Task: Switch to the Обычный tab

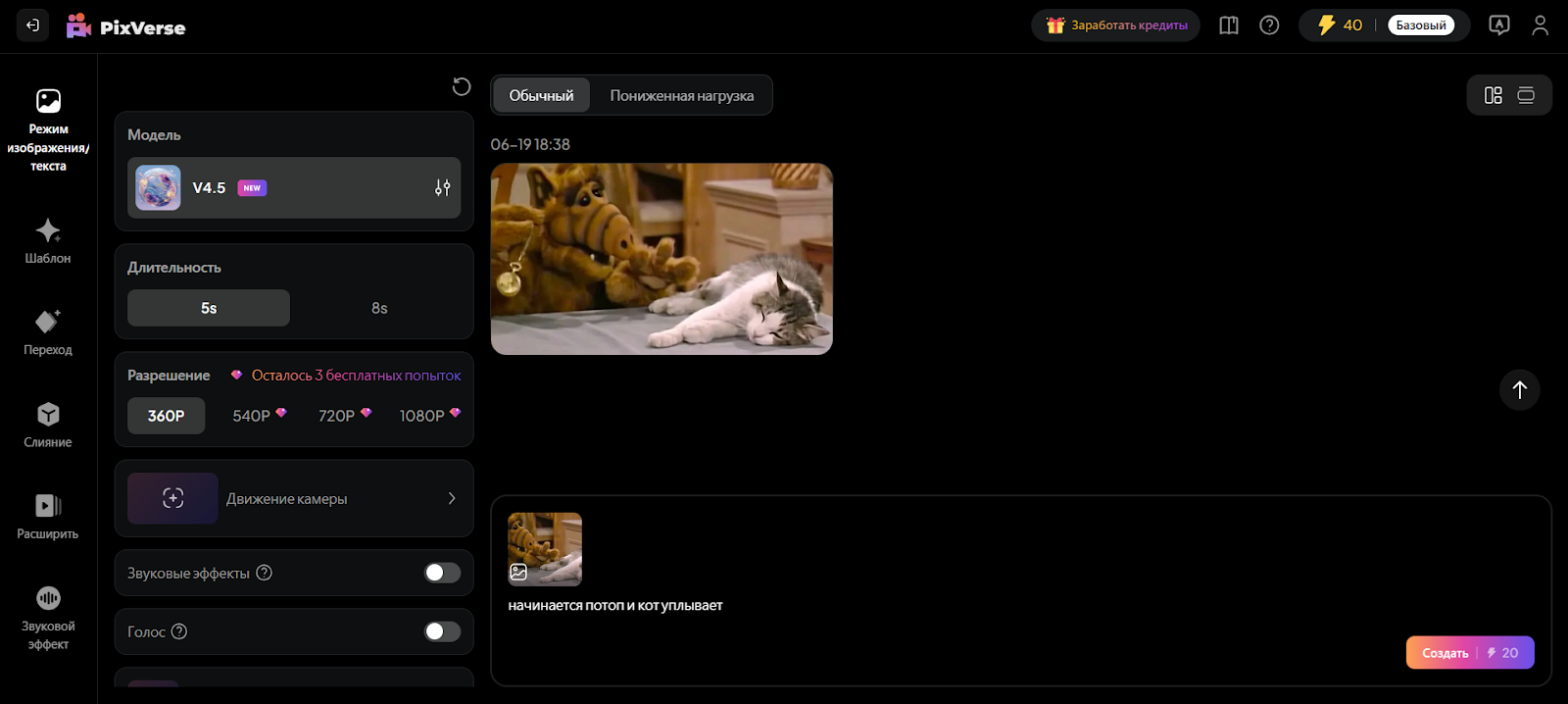Action: click(x=541, y=95)
